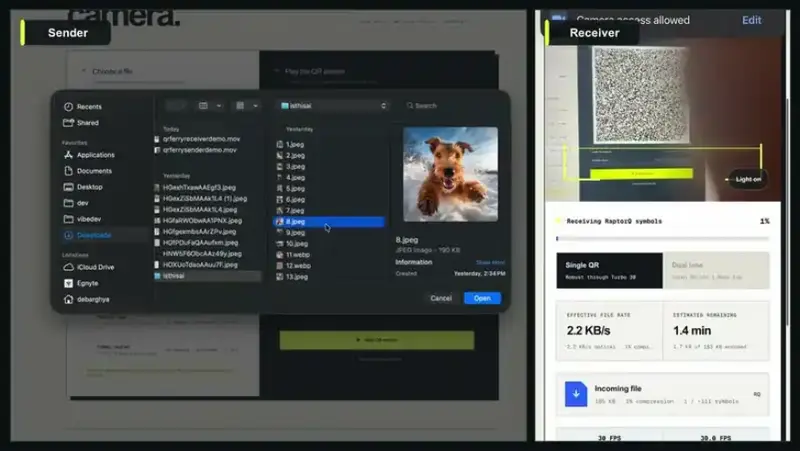Click the magnifier icon in Search field
Viewport: 800px width, 451px height.
(x=410, y=106)
